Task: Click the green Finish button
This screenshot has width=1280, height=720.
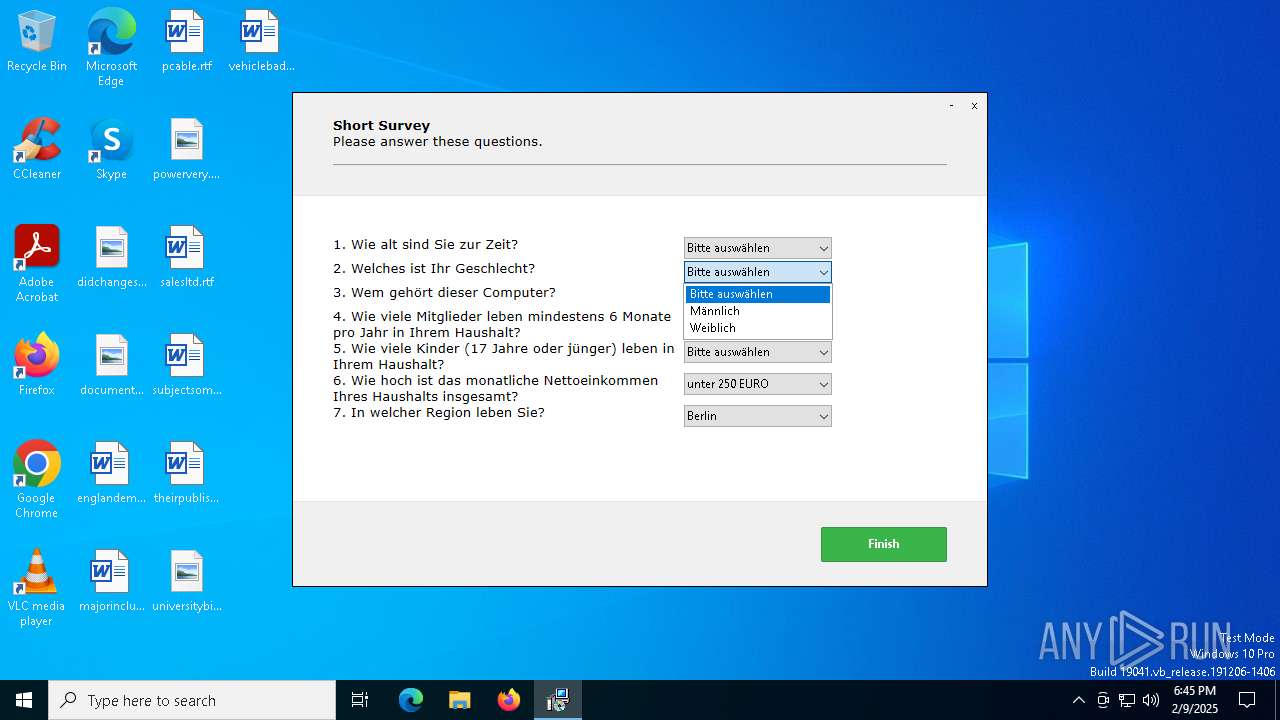Action: 884,544
